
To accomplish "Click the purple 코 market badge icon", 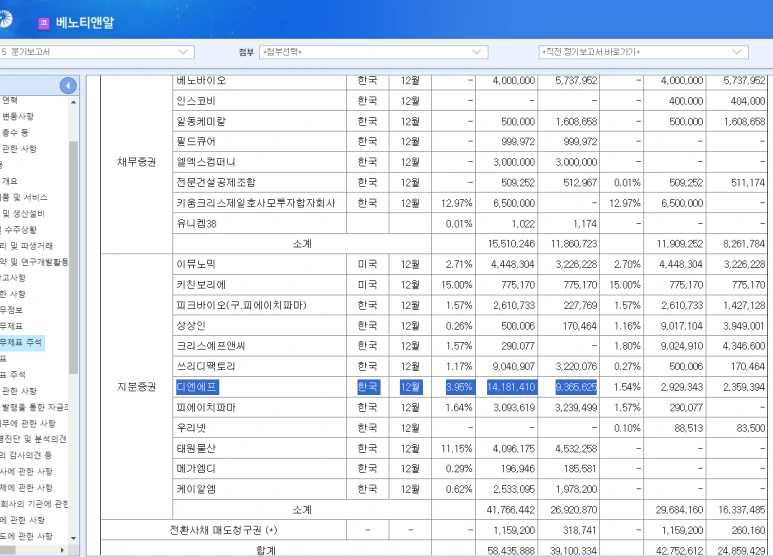I will 44,23.
